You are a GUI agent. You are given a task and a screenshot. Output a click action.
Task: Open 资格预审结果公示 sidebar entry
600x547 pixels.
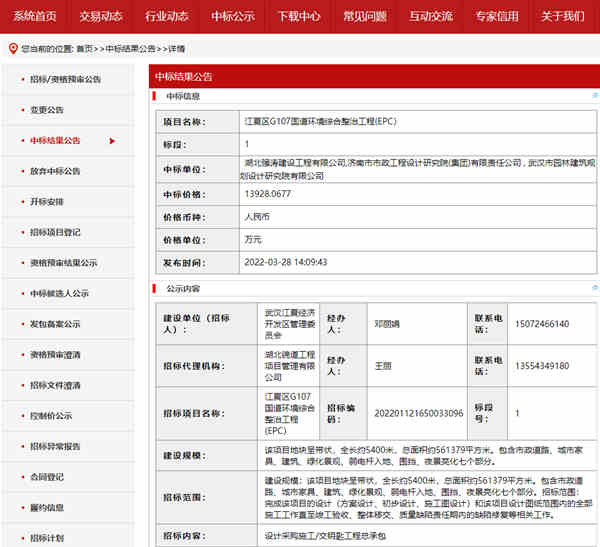click(x=64, y=263)
